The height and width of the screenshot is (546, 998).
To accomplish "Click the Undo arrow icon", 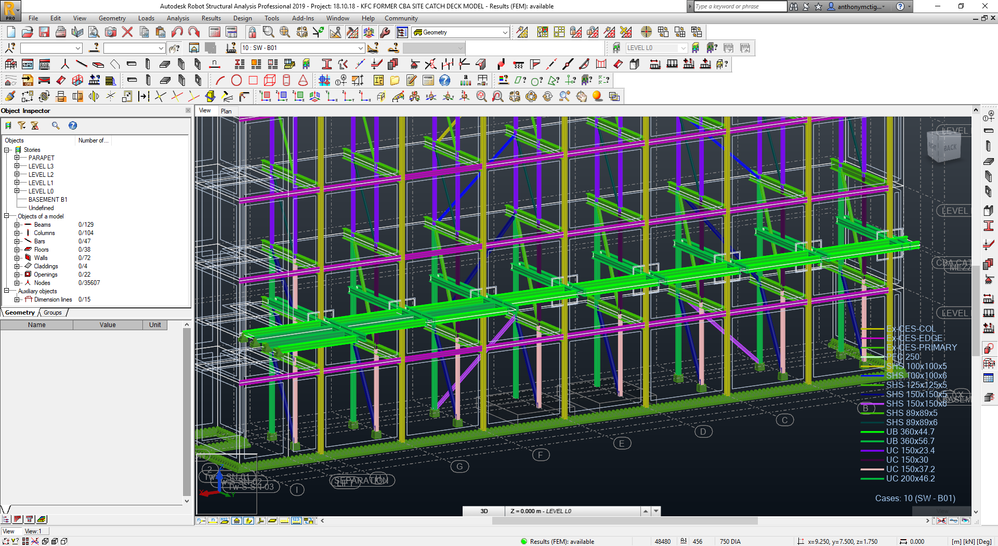I will click(x=177, y=32).
